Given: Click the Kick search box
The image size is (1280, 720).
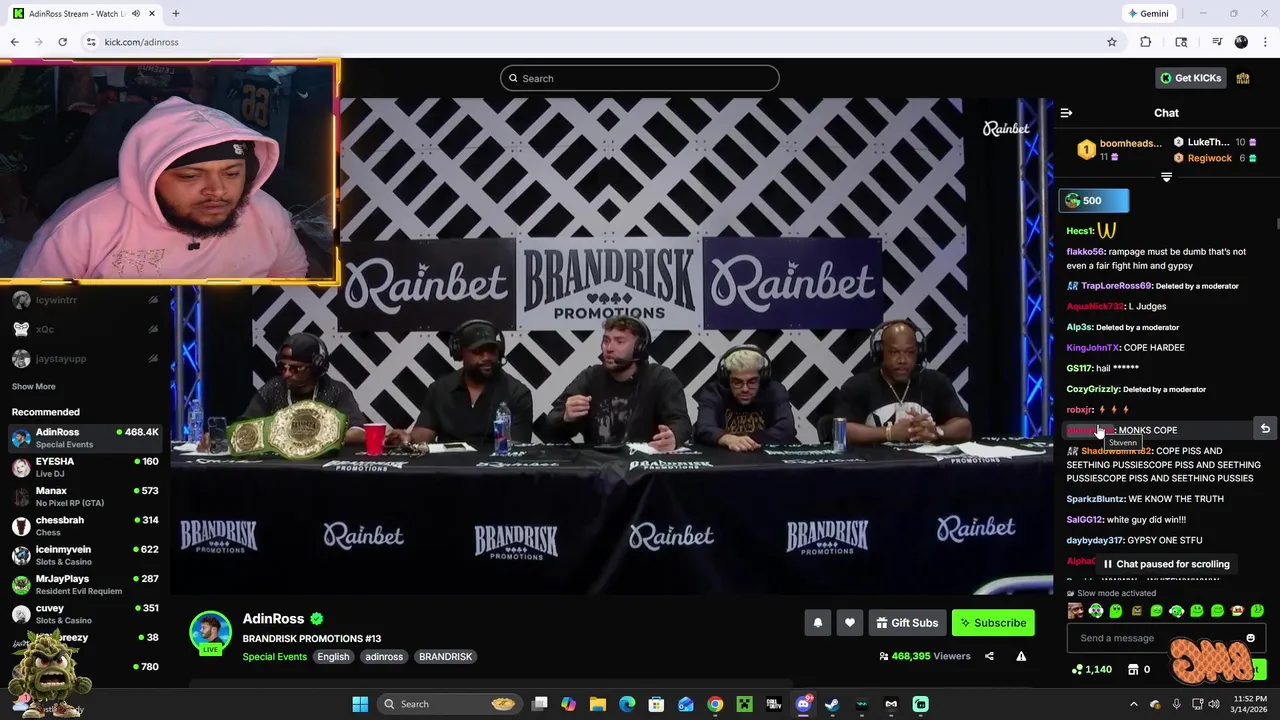Looking at the screenshot, I should pos(640,78).
